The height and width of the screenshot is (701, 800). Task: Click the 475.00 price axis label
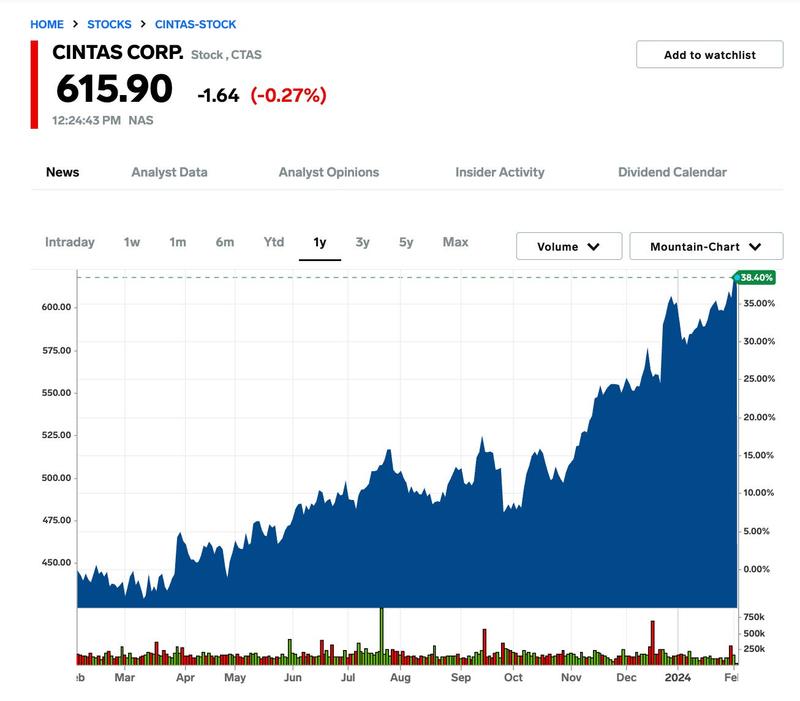[x=56, y=520]
